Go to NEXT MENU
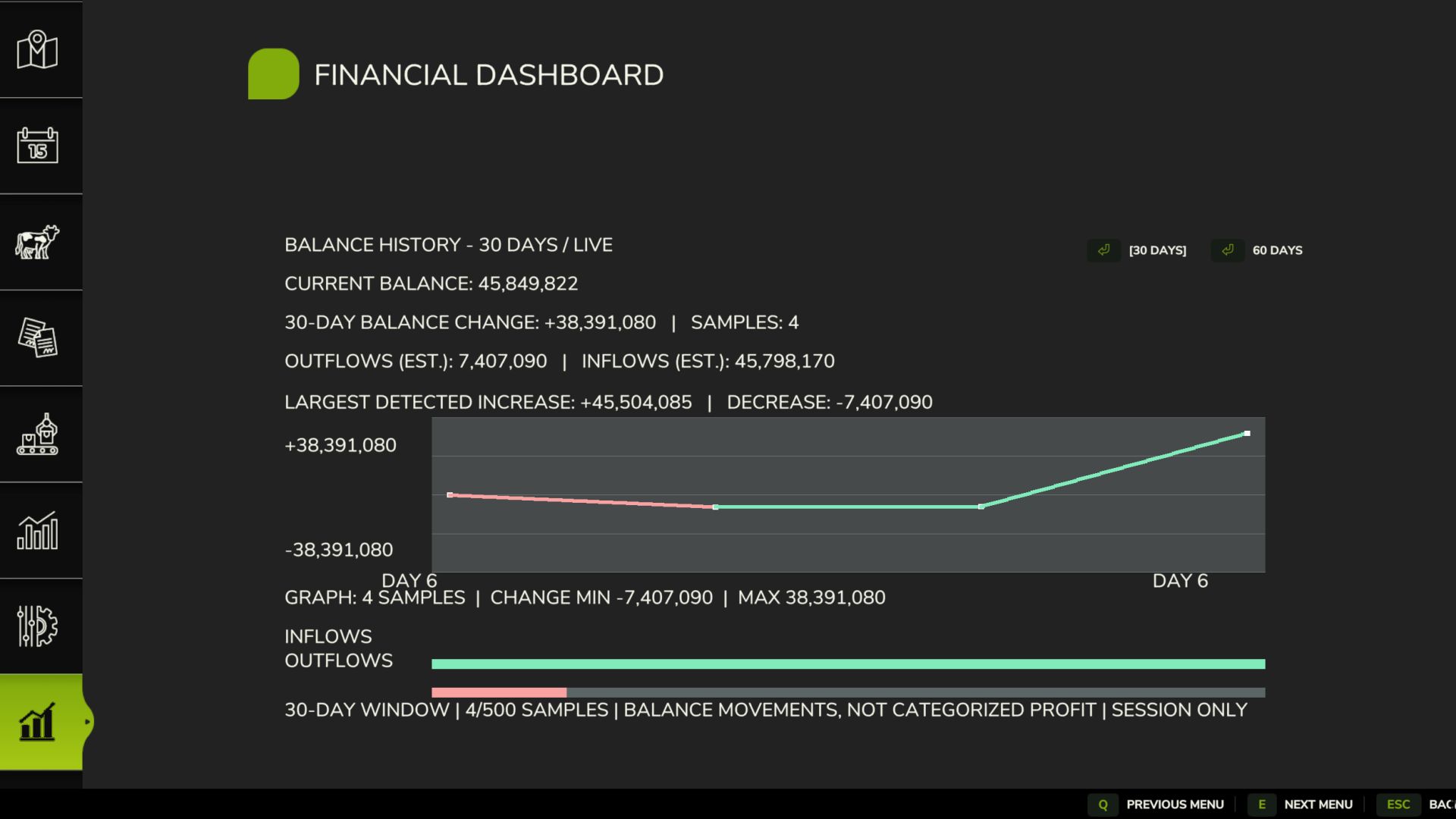This screenshot has width=1456, height=819. (x=1318, y=805)
